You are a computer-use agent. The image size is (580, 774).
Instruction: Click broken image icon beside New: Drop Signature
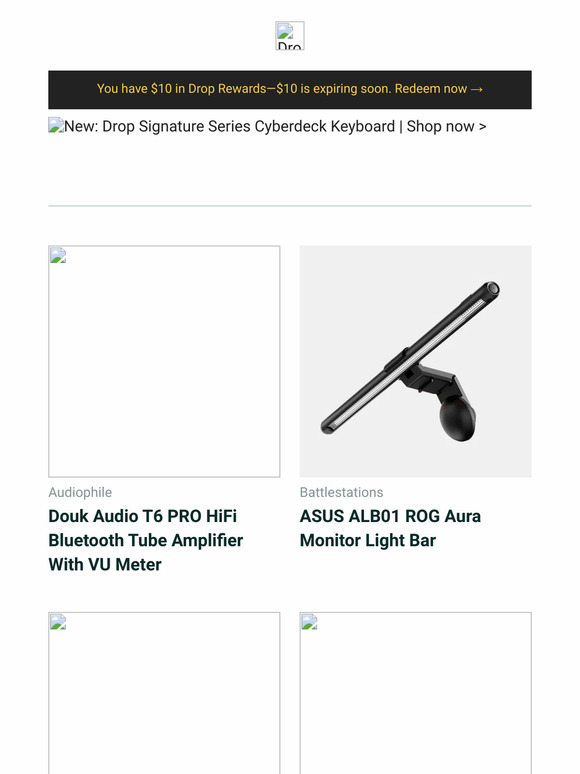pyautogui.click(x=56, y=125)
